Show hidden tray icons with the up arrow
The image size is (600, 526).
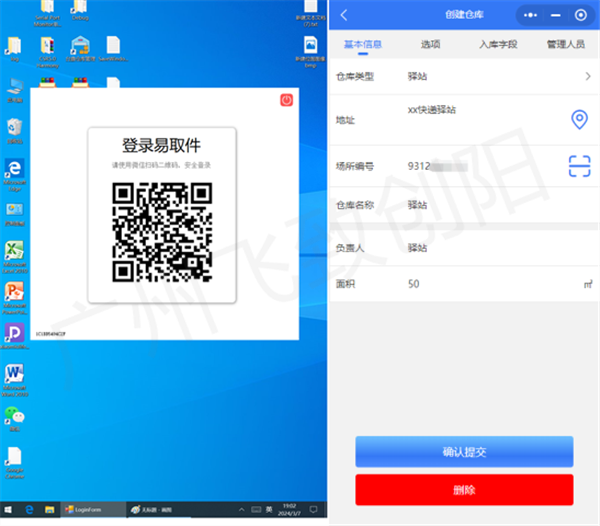[x=241, y=510]
